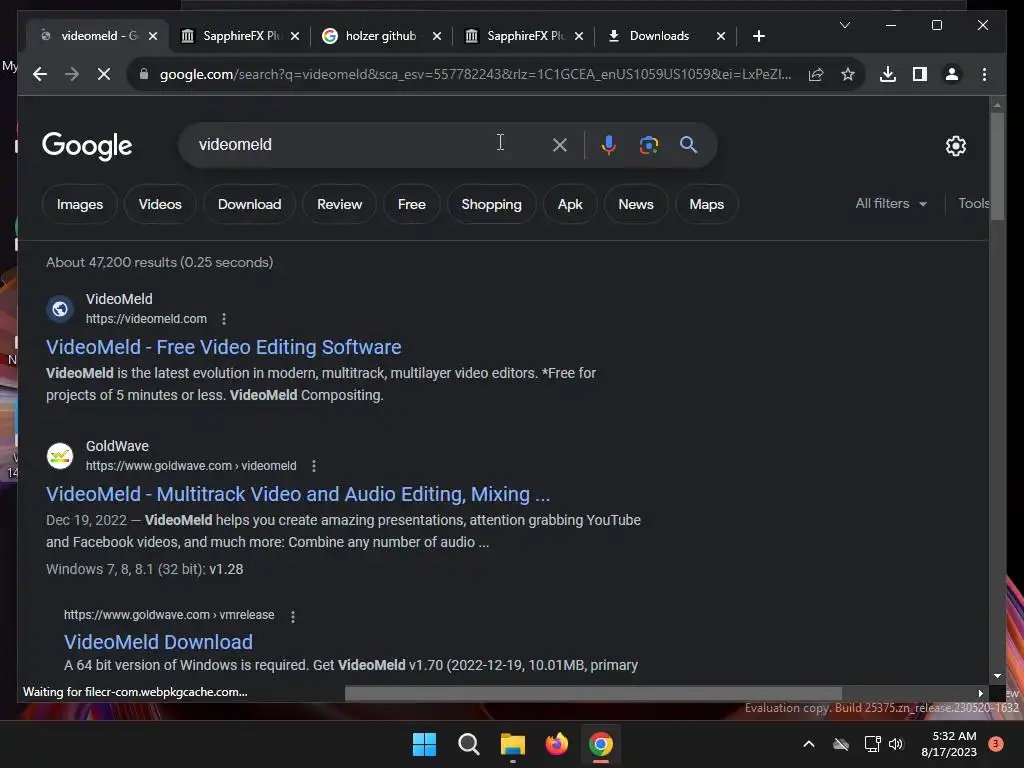The image size is (1024, 768).
Task: Open Windows taskbar search
Action: pyautogui.click(x=469, y=744)
